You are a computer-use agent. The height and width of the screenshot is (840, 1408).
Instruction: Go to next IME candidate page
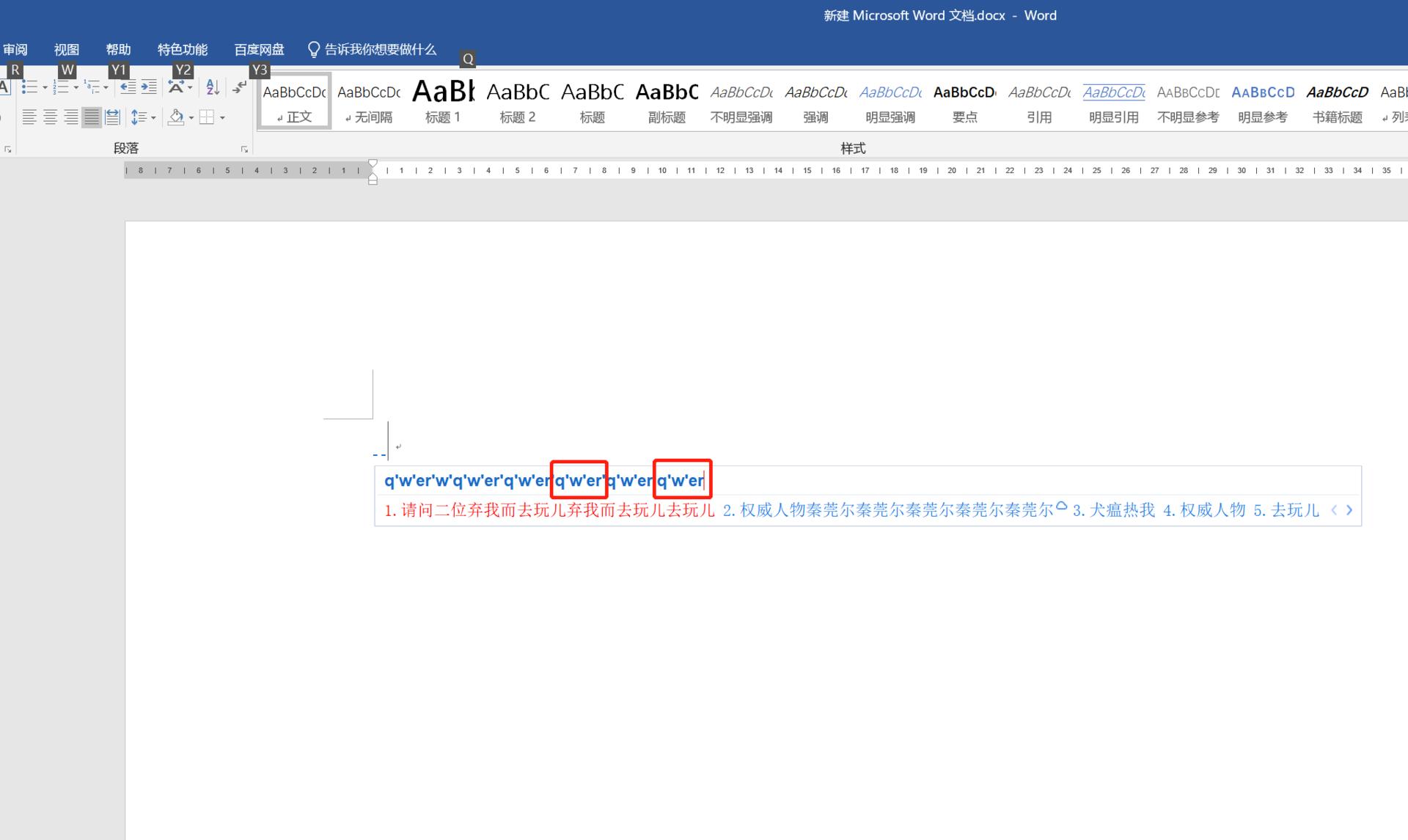point(1349,510)
